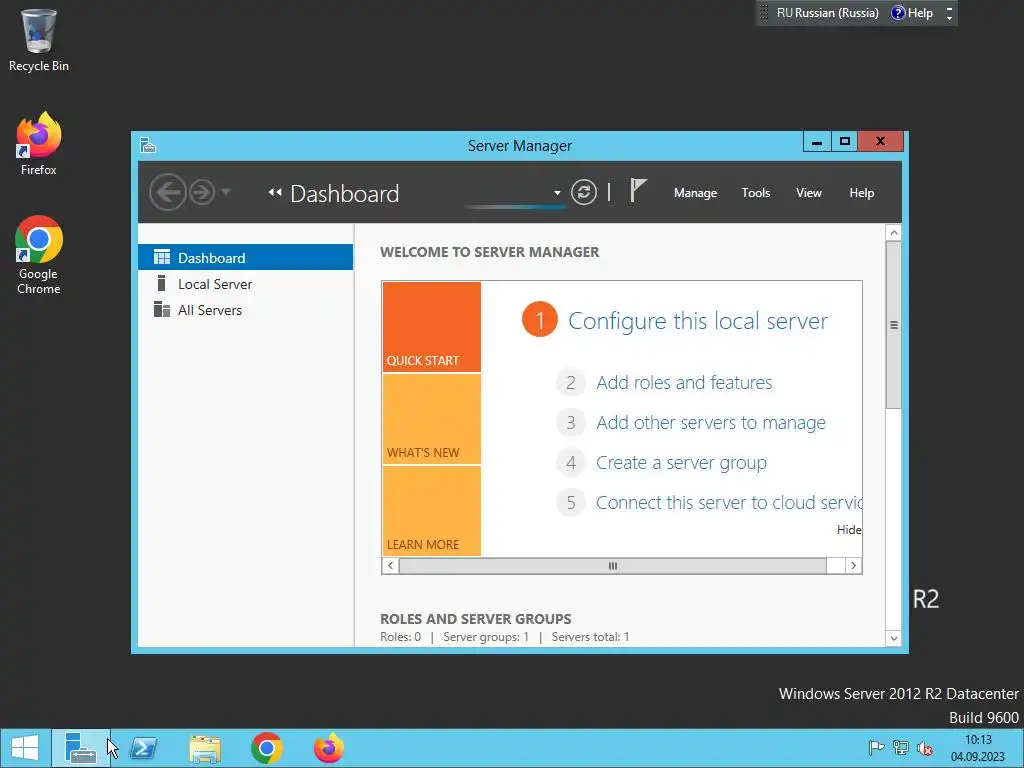Expand the address bar dropdown arrow
Screen dimensions: 1024x768
tap(557, 193)
